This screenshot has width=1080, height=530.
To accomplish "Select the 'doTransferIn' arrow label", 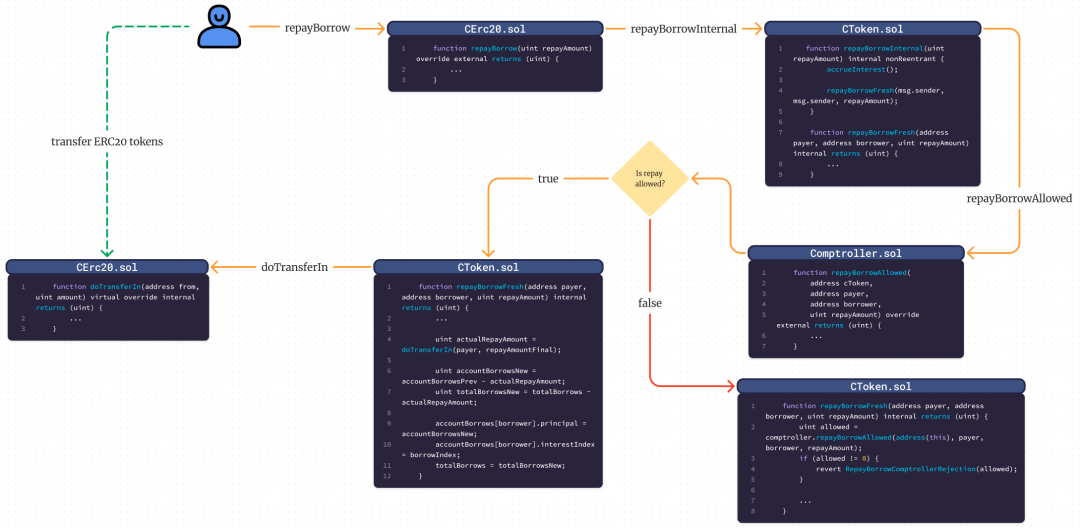I will click(x=294, y=267).
